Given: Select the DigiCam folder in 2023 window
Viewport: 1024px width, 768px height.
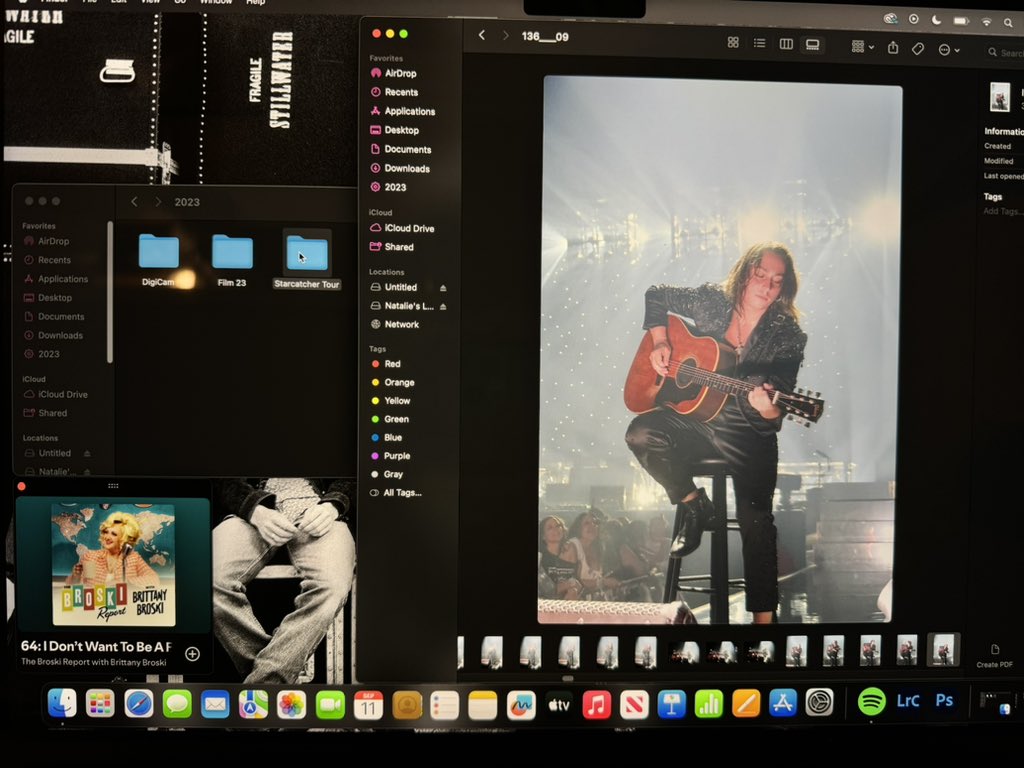Looking at the screenshot, I should pyautogui.click(x=158, y=260).
